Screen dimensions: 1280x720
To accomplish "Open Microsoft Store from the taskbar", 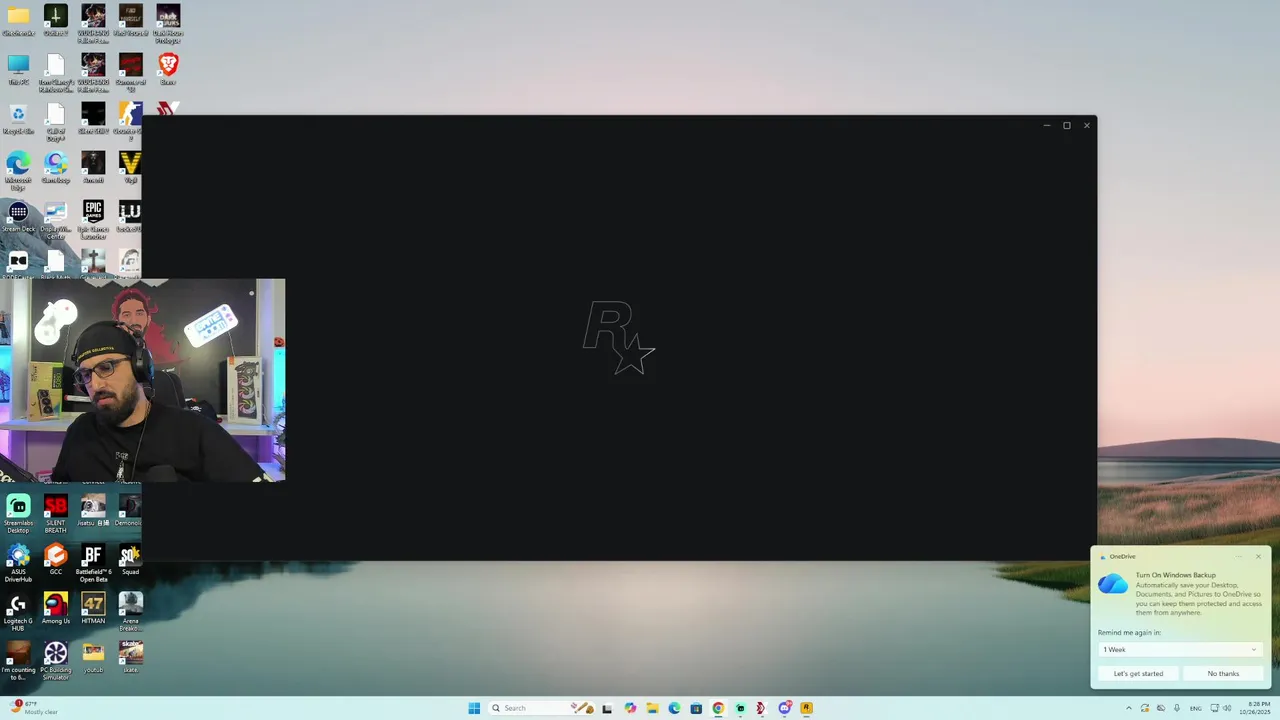I will [696, 708].
